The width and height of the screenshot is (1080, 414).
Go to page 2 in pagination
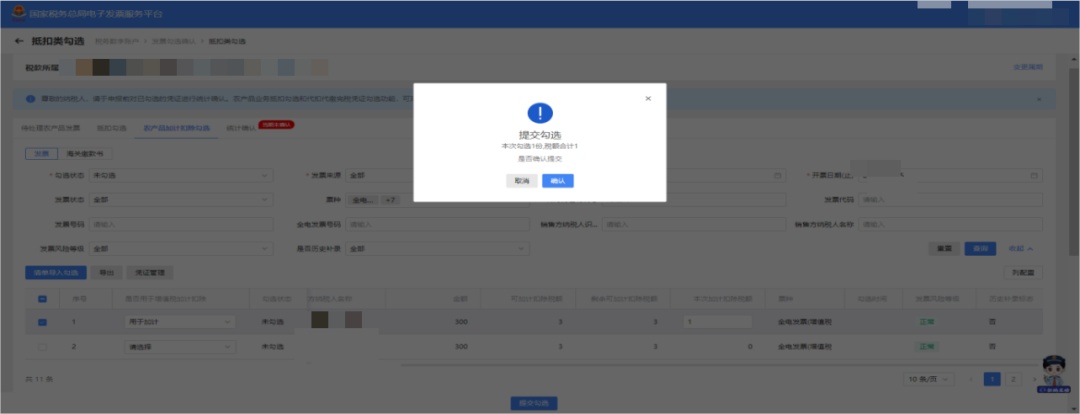click(x=1013, y=379)
